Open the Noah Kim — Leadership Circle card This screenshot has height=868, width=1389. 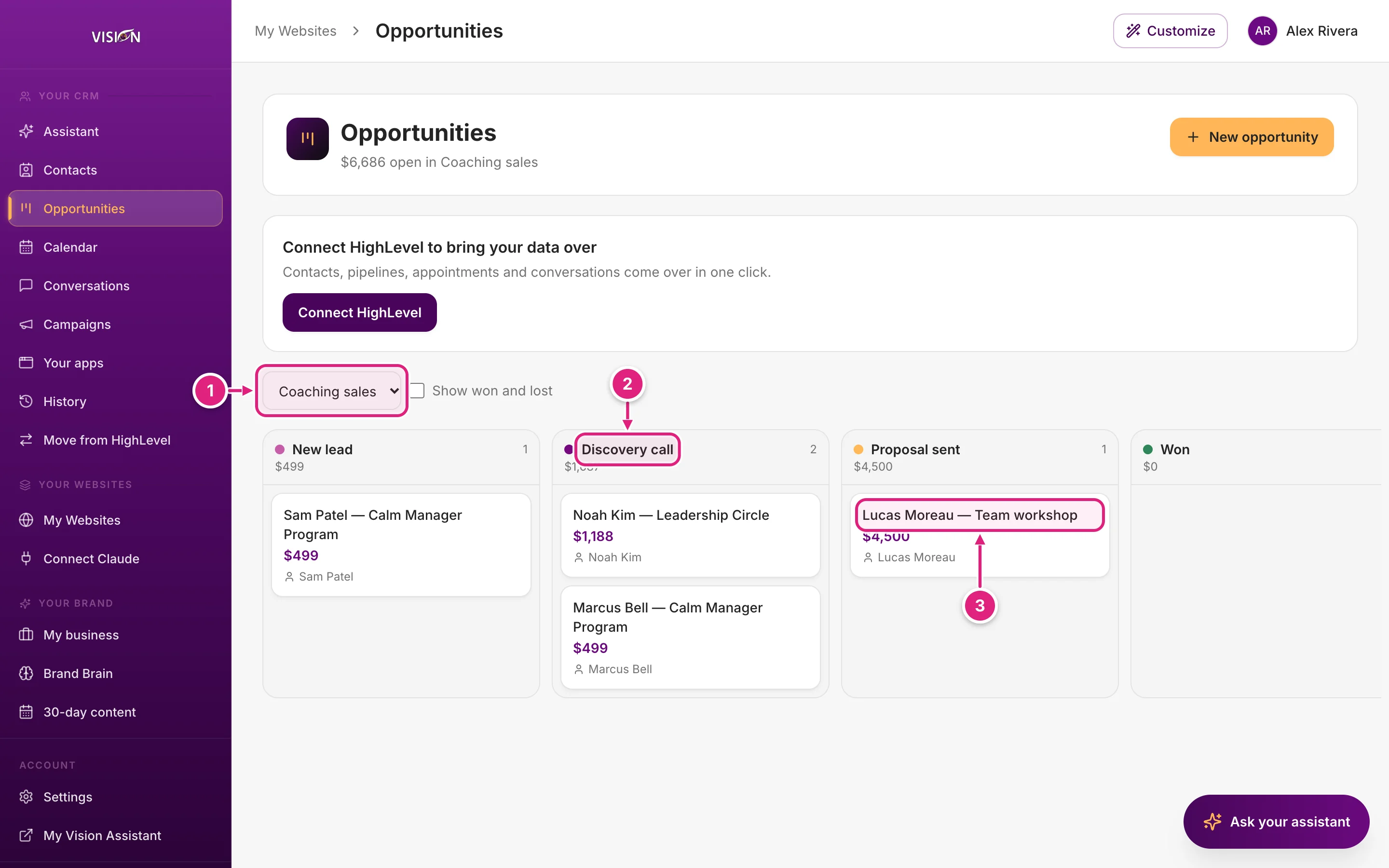pyautogui.click(x=691, y=535)
